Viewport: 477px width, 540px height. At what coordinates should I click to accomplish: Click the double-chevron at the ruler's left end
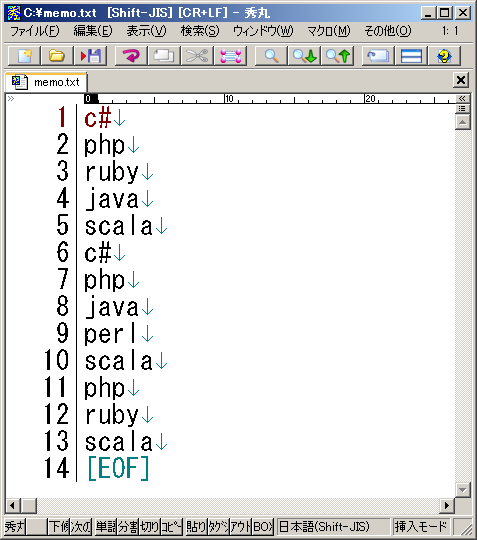(11, 99)
